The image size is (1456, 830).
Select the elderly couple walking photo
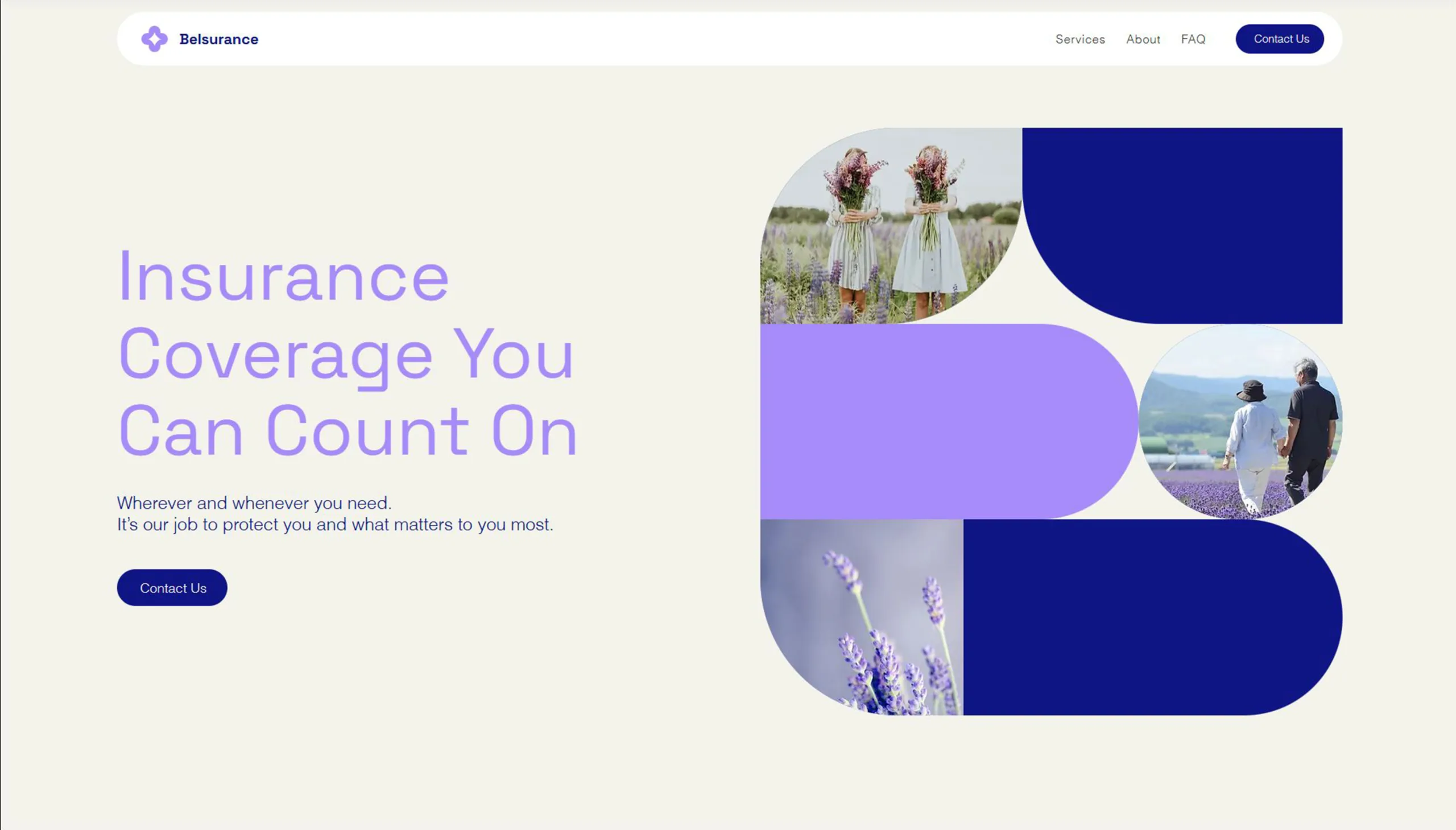pyautogui.click(x=1240, y=421)
